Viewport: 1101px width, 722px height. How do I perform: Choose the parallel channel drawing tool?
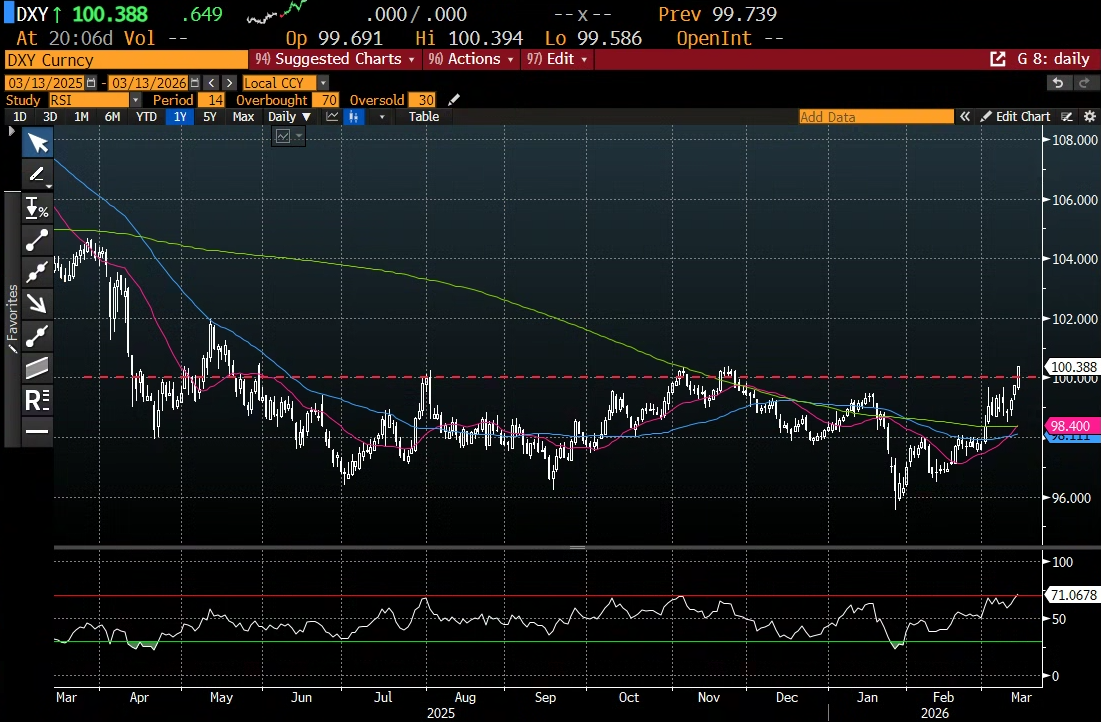37,368
